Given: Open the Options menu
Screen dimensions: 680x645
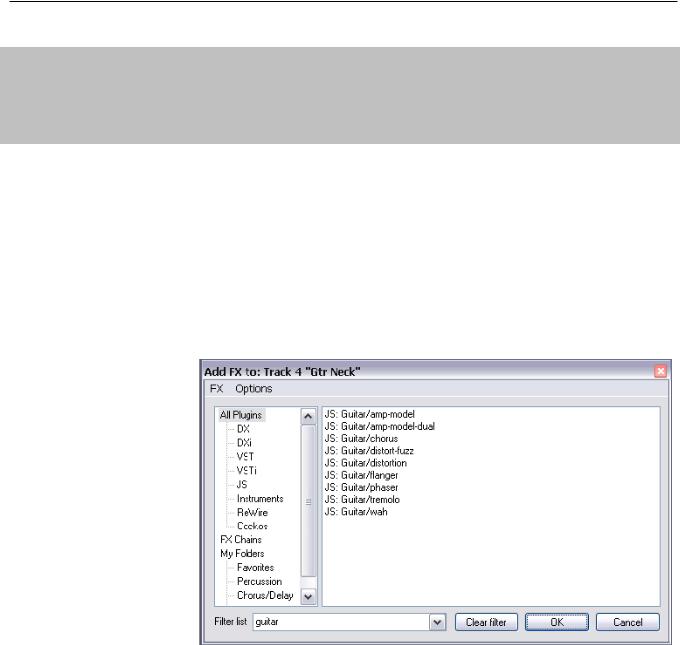Looking at the screenshot, I should (254, 388).
